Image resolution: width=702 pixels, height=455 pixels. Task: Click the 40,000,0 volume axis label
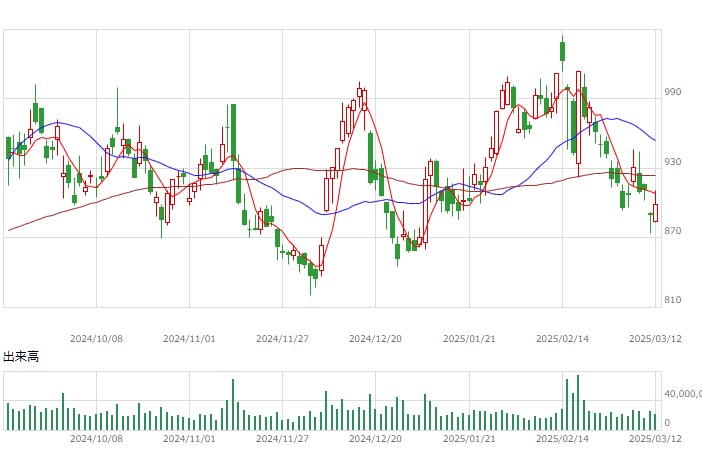(x=683, y=394)
